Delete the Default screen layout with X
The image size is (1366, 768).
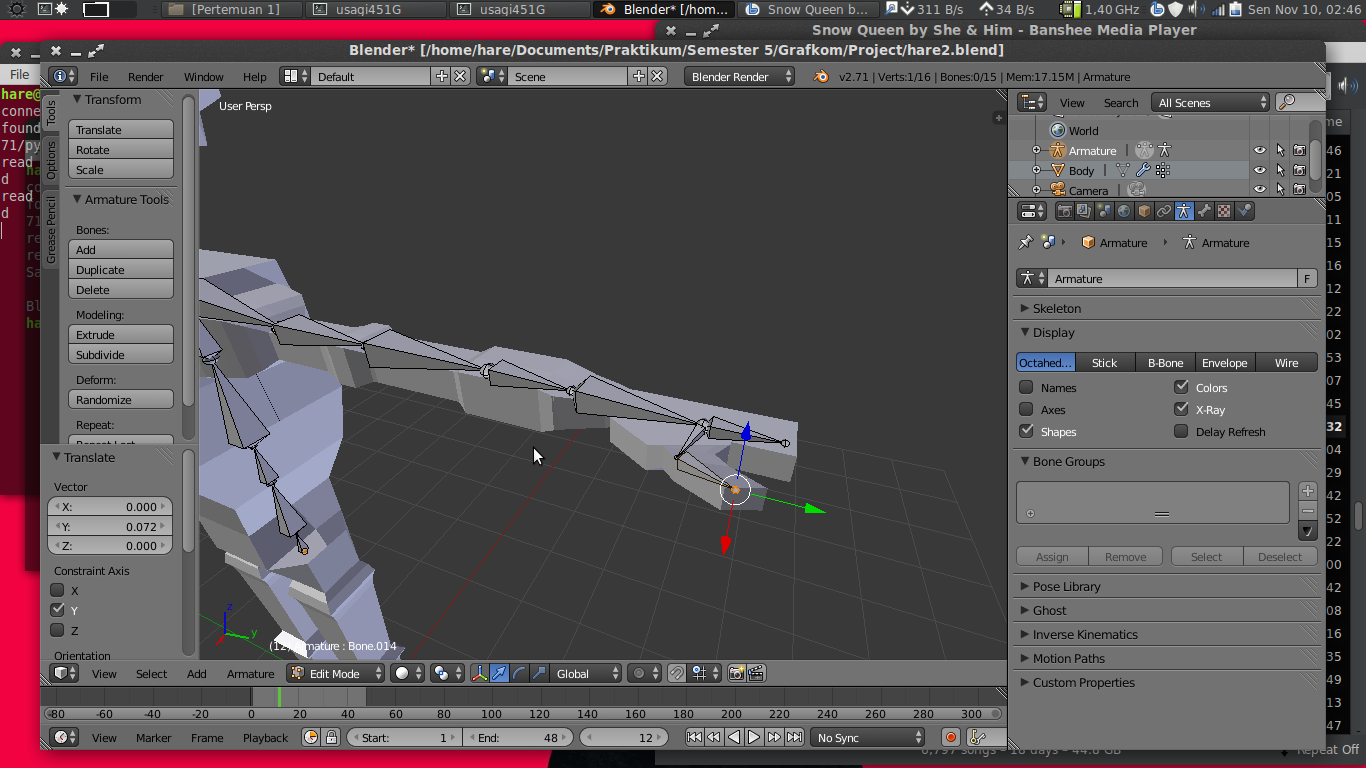[x=460, y=76]
